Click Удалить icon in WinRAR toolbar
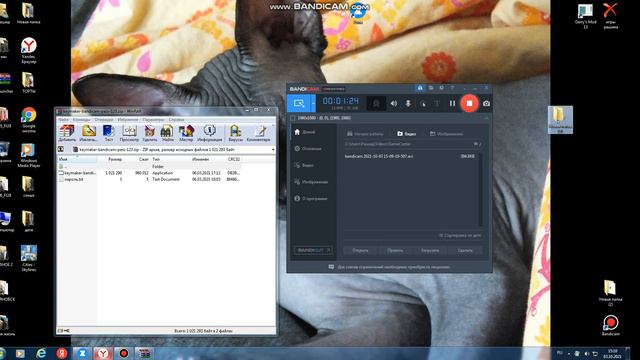The image size is (640, 360). click(x=150, y=133)
